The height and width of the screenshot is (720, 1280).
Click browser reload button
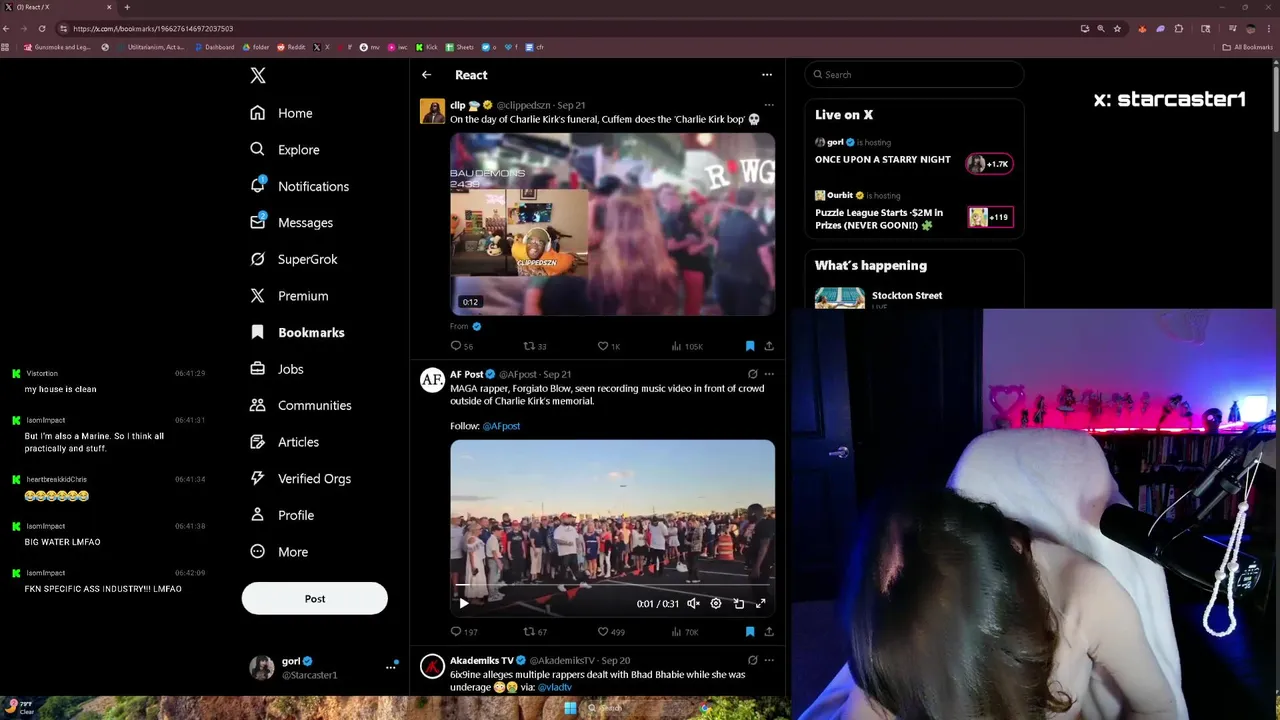click(x=42, y=28)
